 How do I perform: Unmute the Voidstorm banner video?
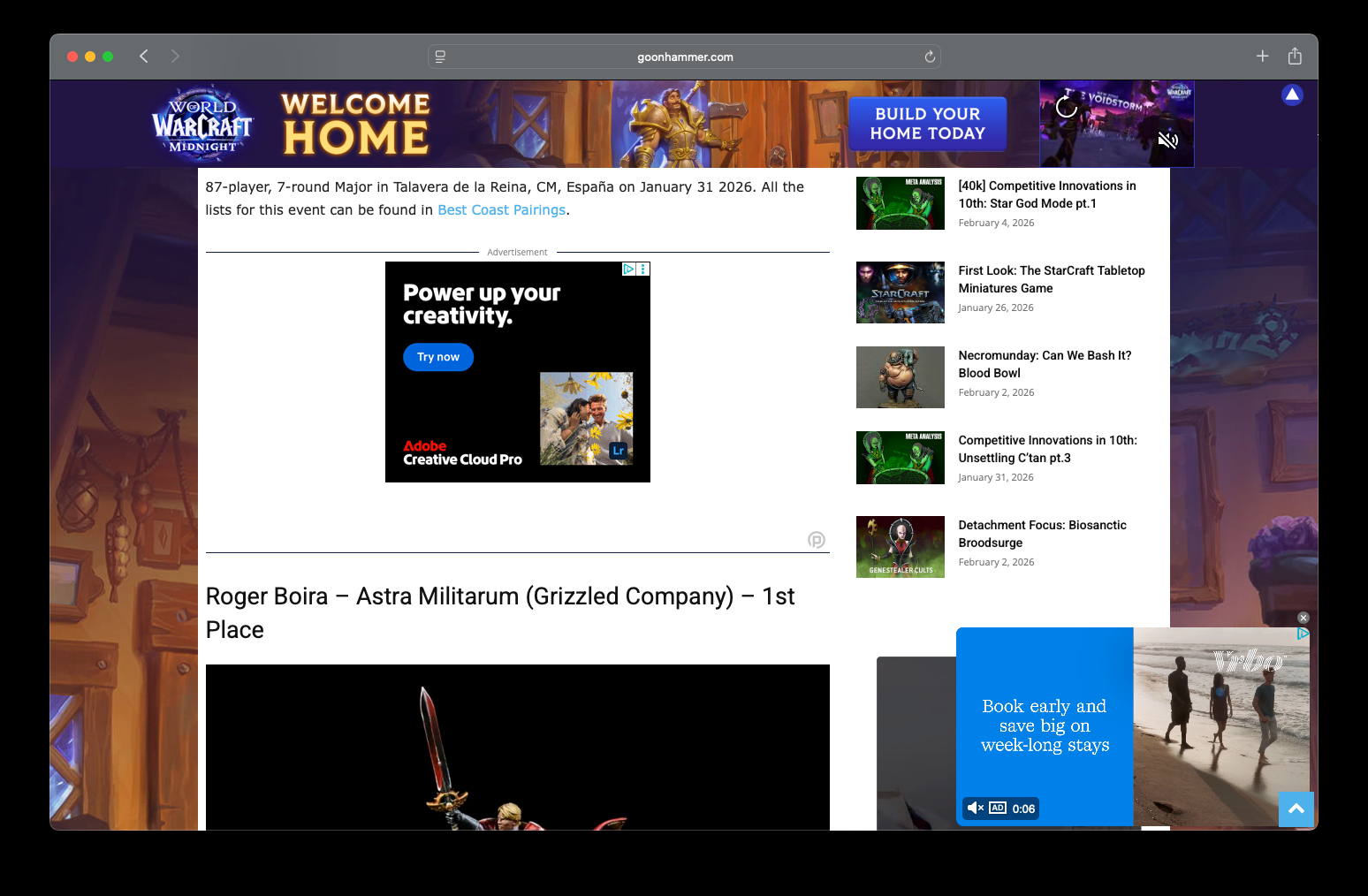pyautogui.click(x=1167, y=140)
